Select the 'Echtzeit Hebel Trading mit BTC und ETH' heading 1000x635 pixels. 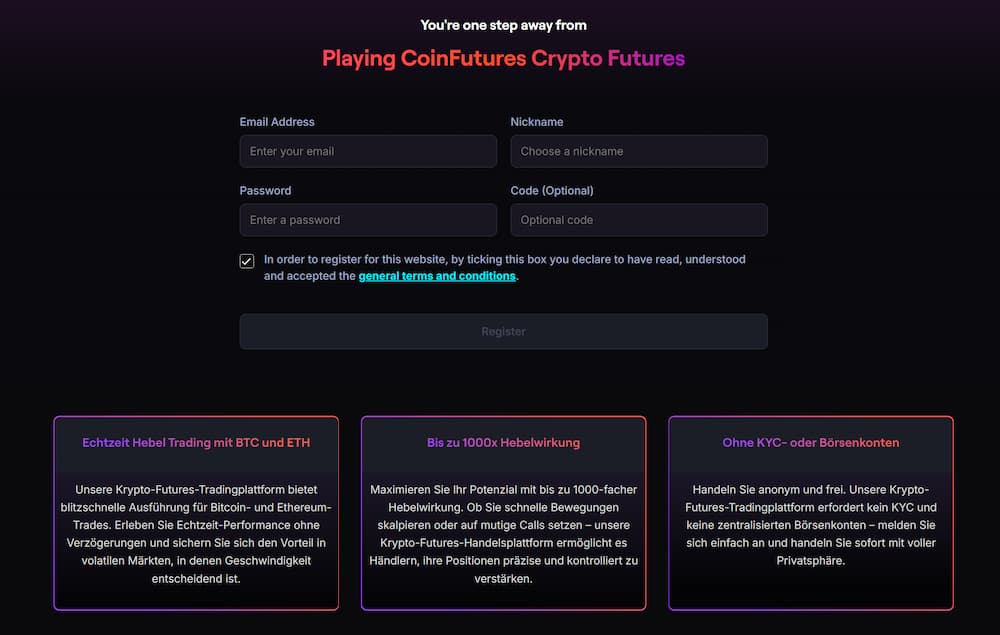point(196,442)
